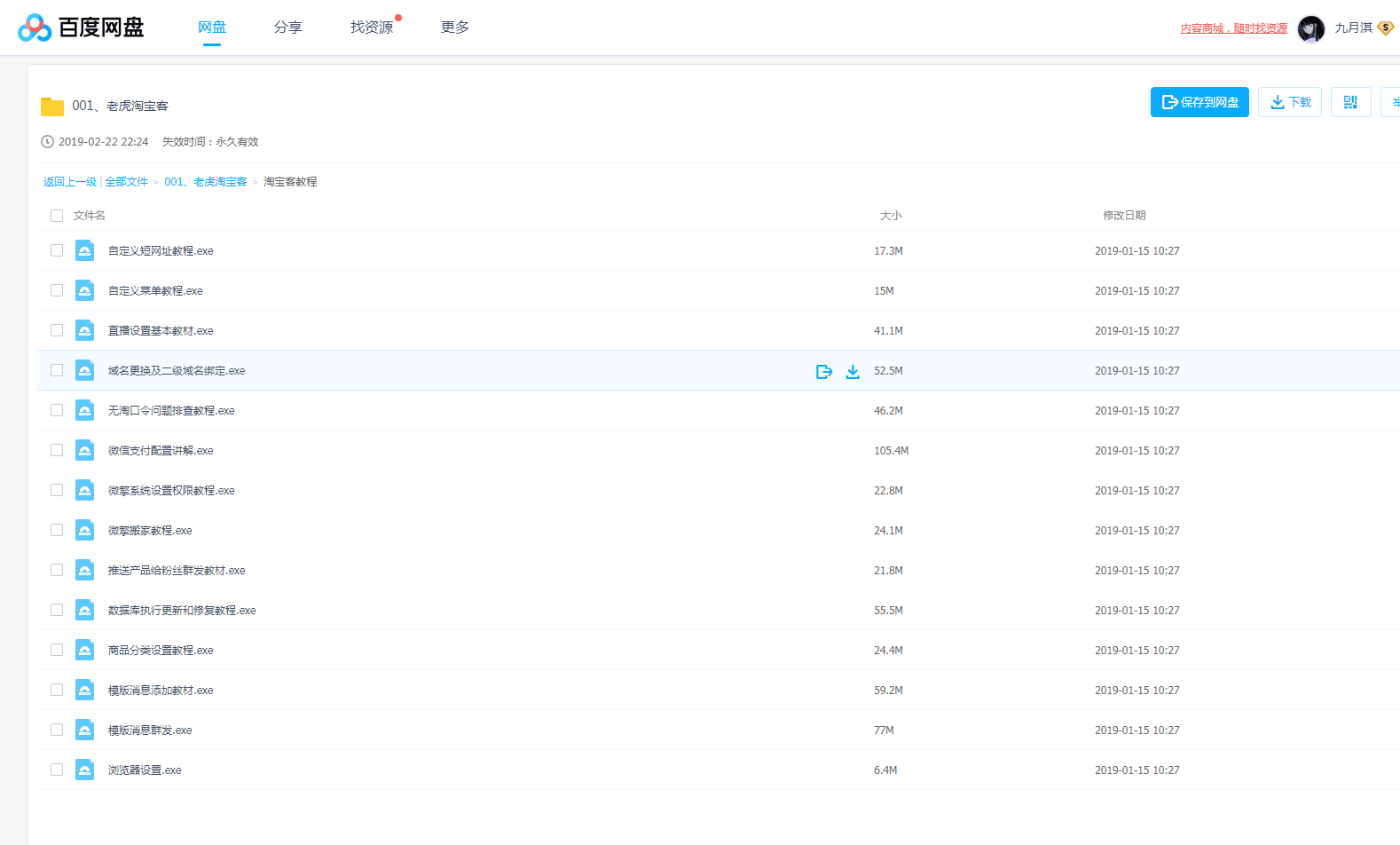Viewport: 1400px width, 845px height.
Task: Check the box for 模版消息群发.exe
Action: click(x=57, y=730)
